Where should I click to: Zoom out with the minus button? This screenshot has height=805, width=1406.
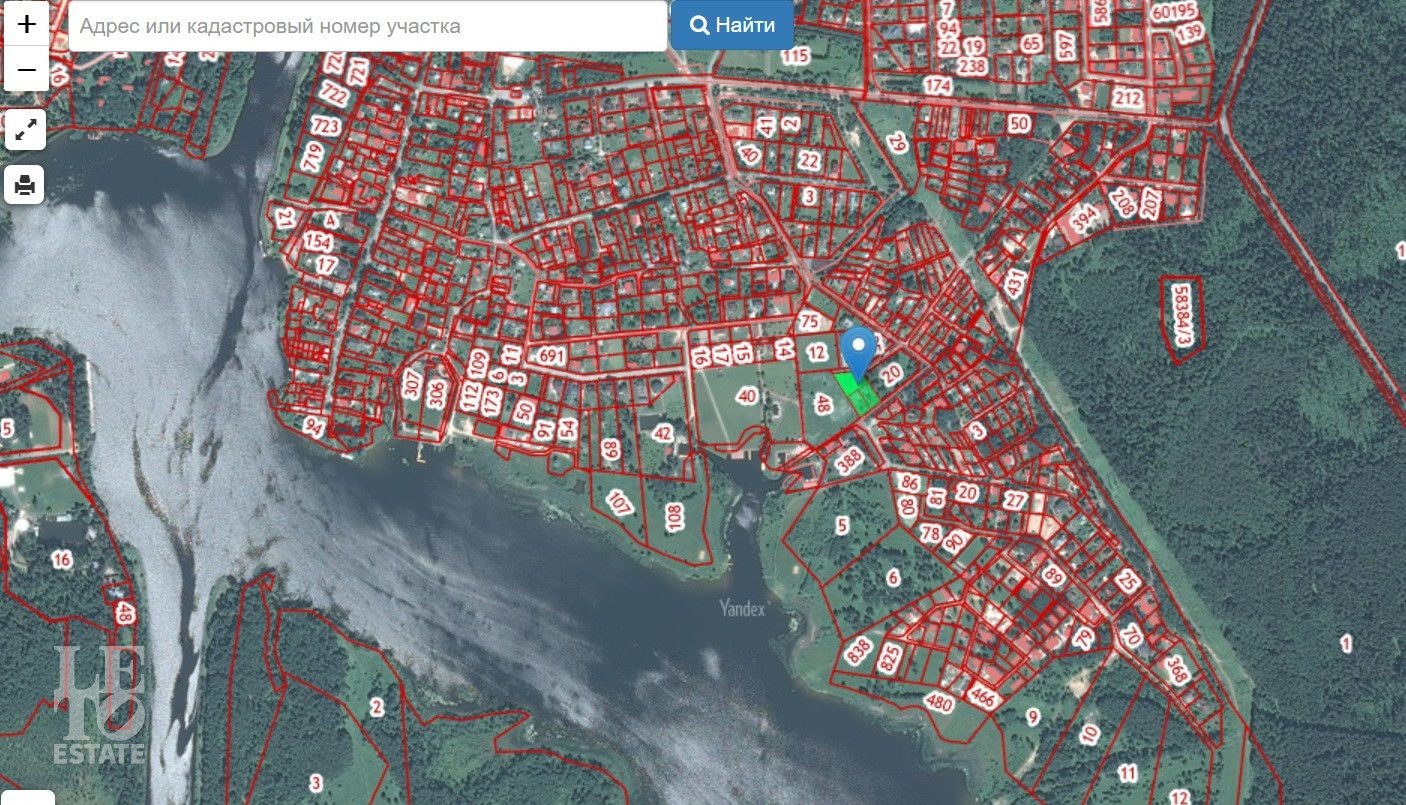click(26, 70)
